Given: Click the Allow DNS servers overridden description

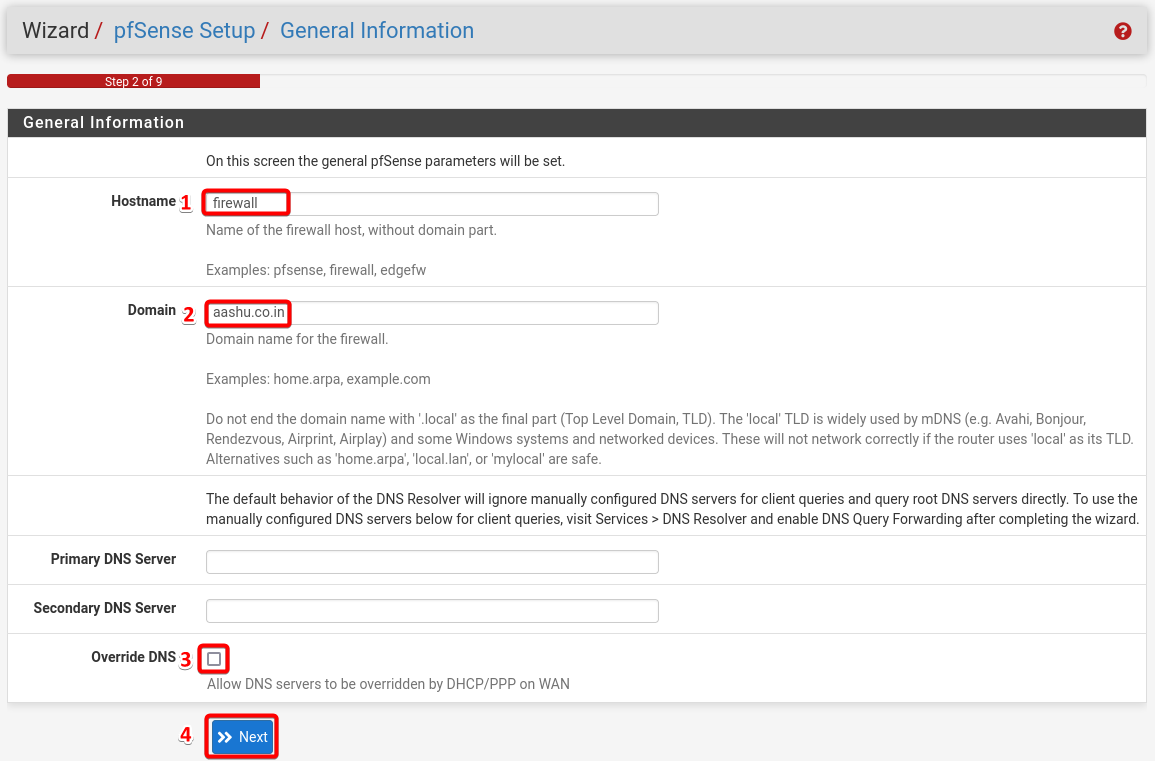Looking at the screenshot, I should [388, 684].
